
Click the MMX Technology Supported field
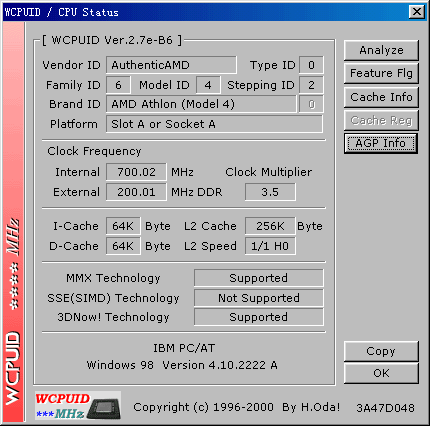[259, 278]
